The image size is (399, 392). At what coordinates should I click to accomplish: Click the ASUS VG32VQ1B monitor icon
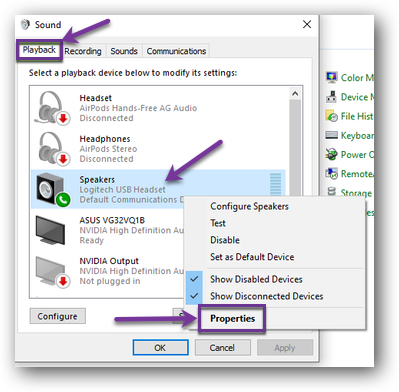tap(50, 230)
